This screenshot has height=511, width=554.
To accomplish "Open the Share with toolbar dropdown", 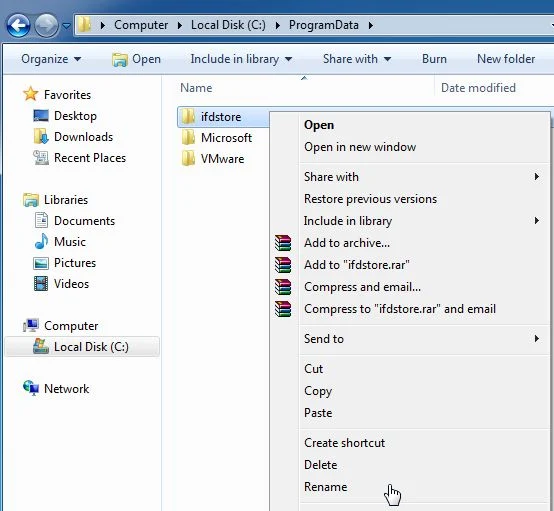I will 357,59.
